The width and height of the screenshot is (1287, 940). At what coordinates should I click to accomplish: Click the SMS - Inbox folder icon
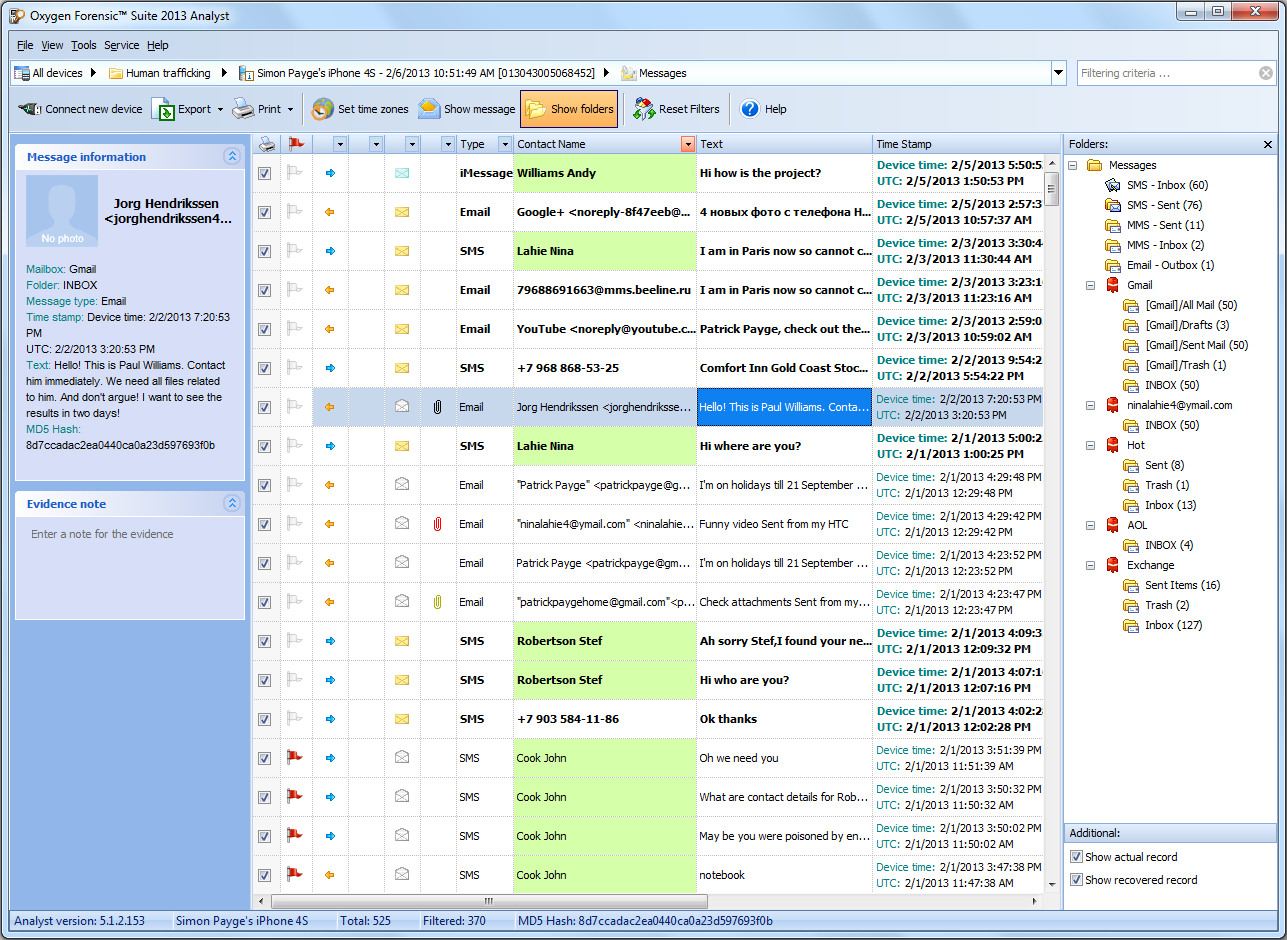1113,185
